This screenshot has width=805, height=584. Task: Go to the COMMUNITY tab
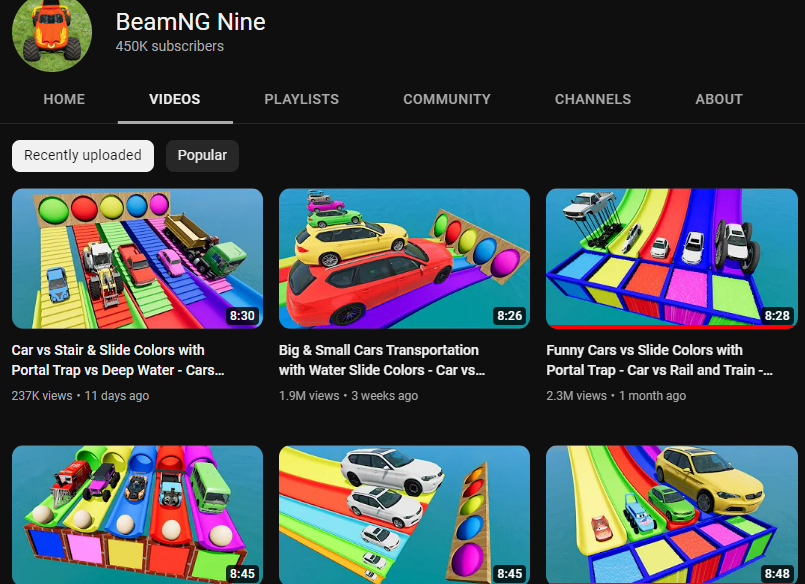pyautogui.click(x=447, y=99)
